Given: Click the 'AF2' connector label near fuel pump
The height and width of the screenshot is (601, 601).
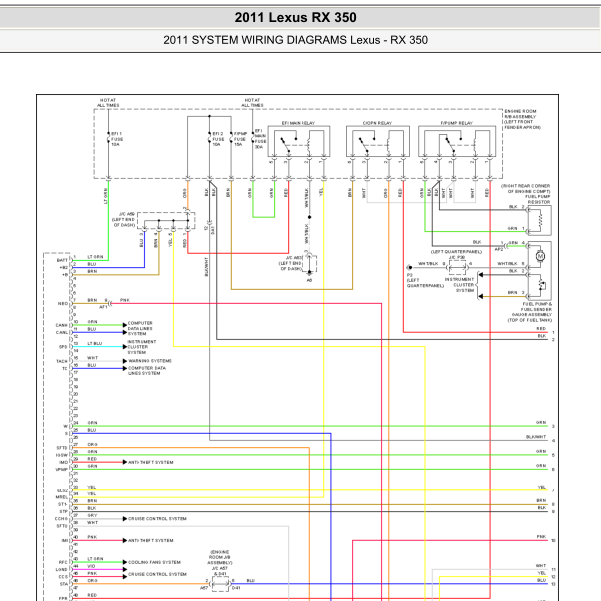Looking at the screenshot, I should 499,249.
